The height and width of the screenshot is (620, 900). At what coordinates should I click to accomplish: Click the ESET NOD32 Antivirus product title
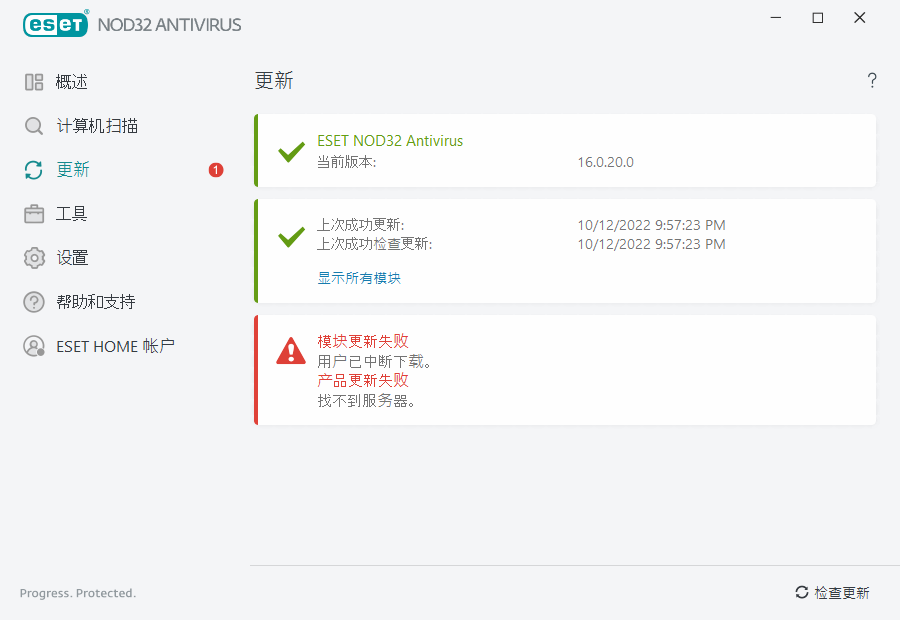point(390,141)
